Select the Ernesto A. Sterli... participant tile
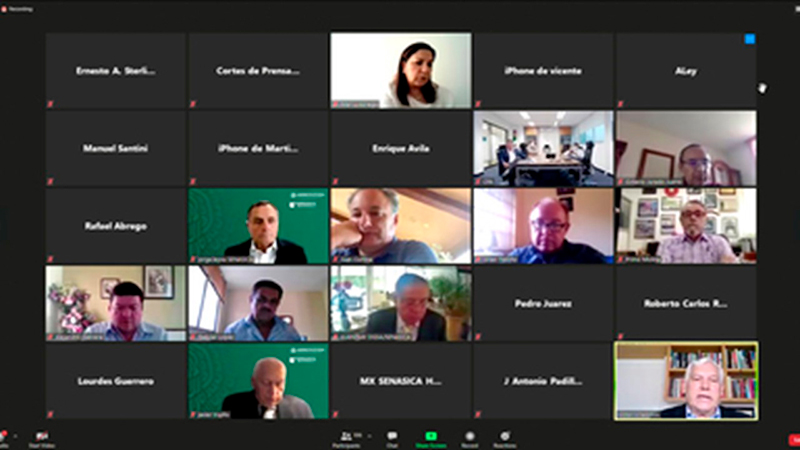The height and width of the screenshot is (450, 800). pos(116,71)
